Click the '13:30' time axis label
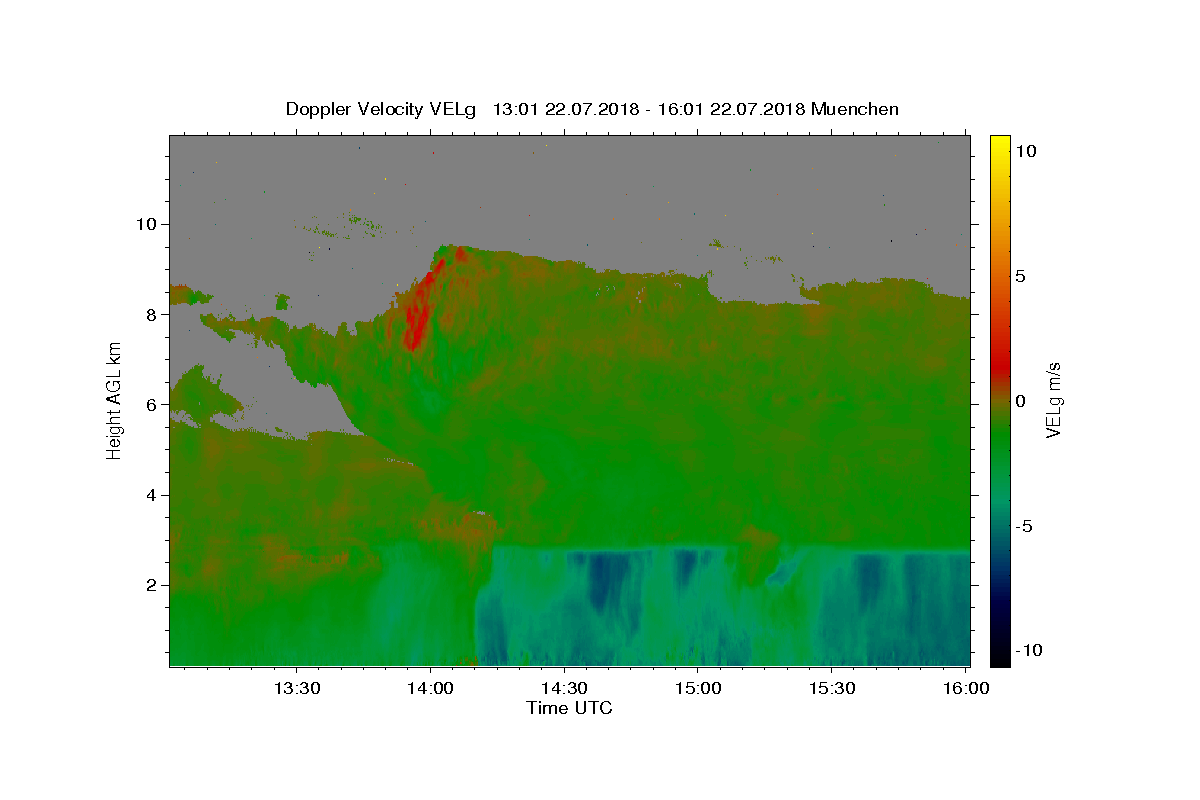This screenshot has width=1200, height=800. pyautogui.click(x=297, y=688)
